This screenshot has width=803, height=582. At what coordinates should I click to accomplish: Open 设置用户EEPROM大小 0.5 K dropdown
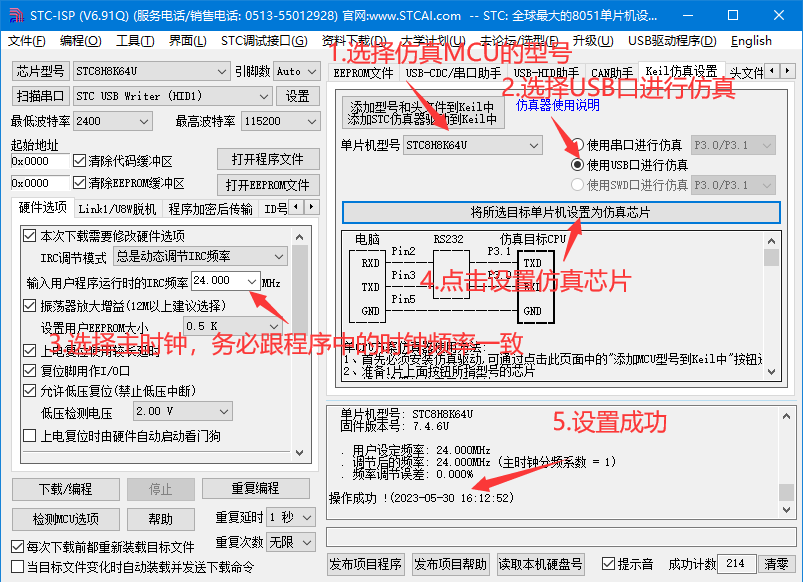point(233,326)
